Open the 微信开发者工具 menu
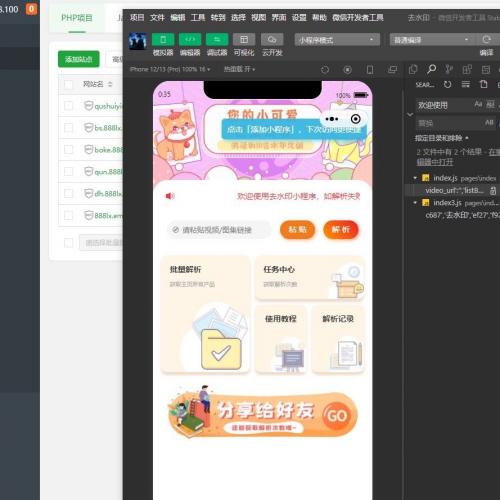This screenshot has height=500, width=500. click(x=358, y=17)
